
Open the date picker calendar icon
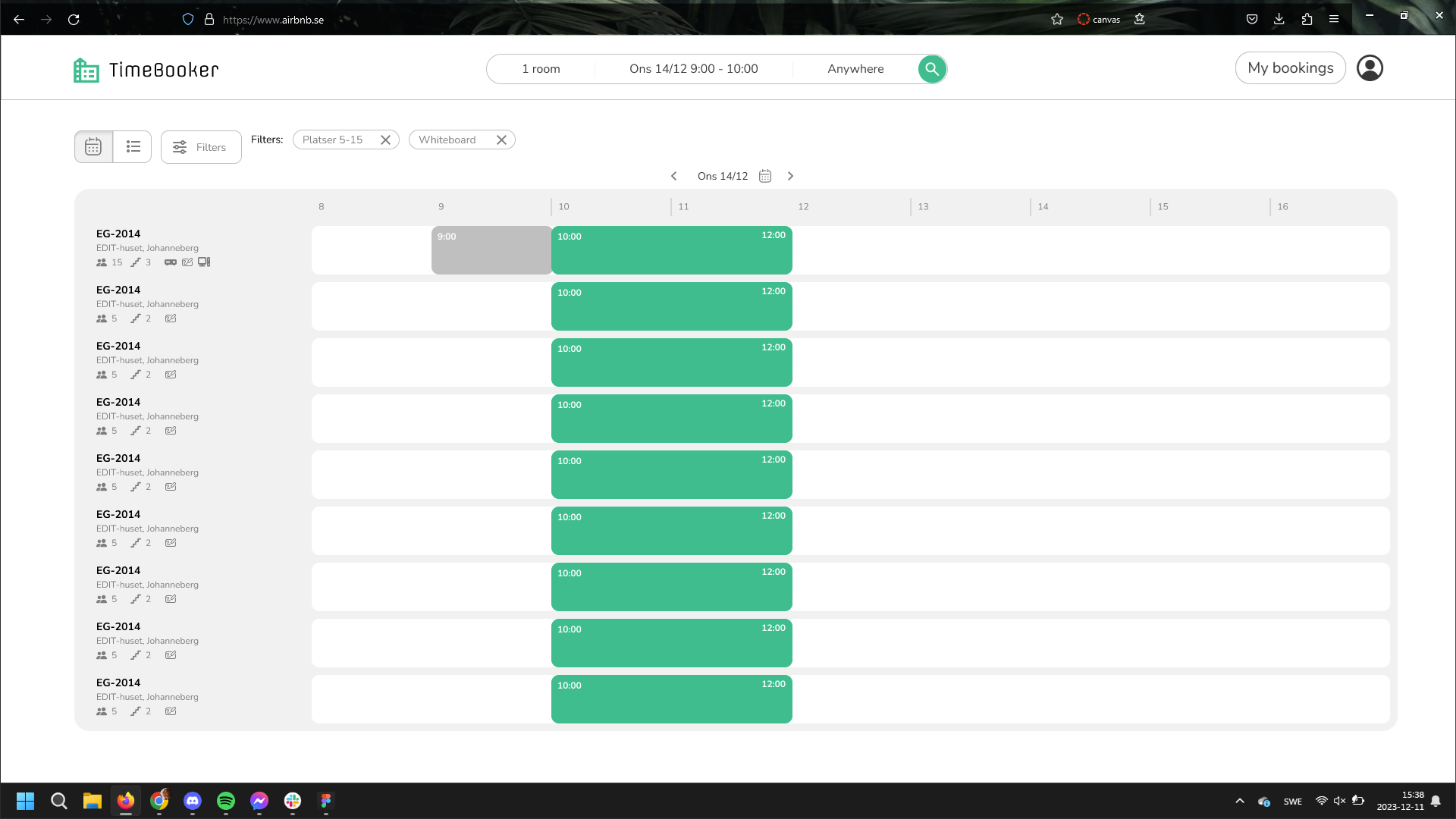[765, 176]
